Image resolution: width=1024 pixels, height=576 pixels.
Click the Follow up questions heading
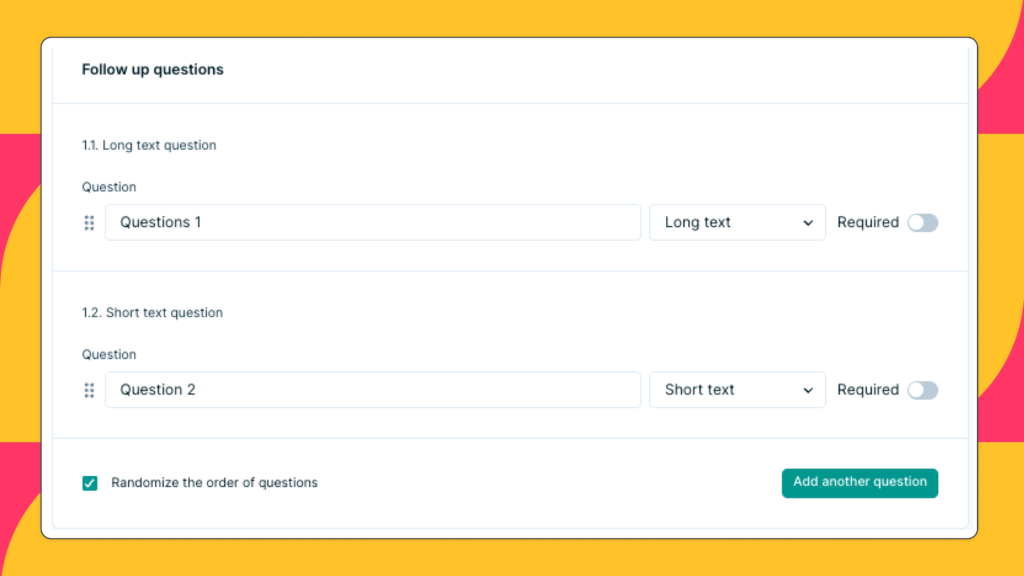[152, 69]
